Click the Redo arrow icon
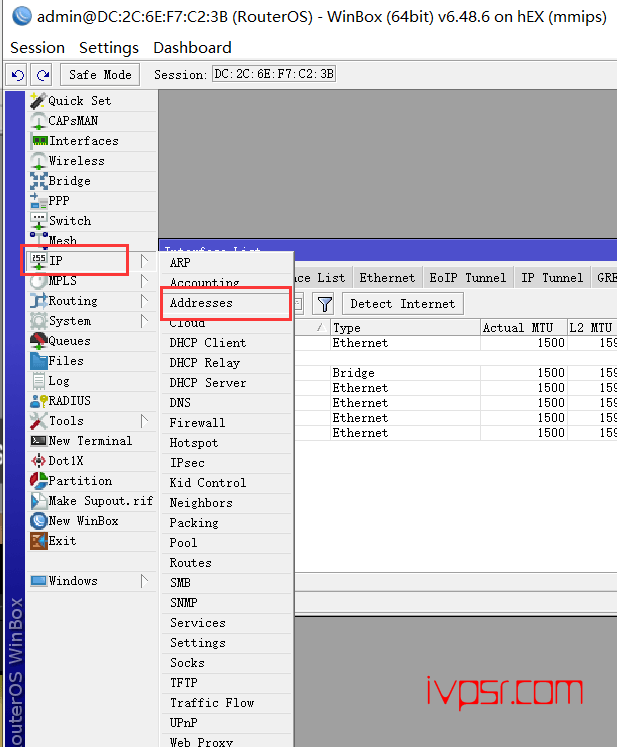The width and height of the screenshot is (617, 747). click(x=43, y=75)
